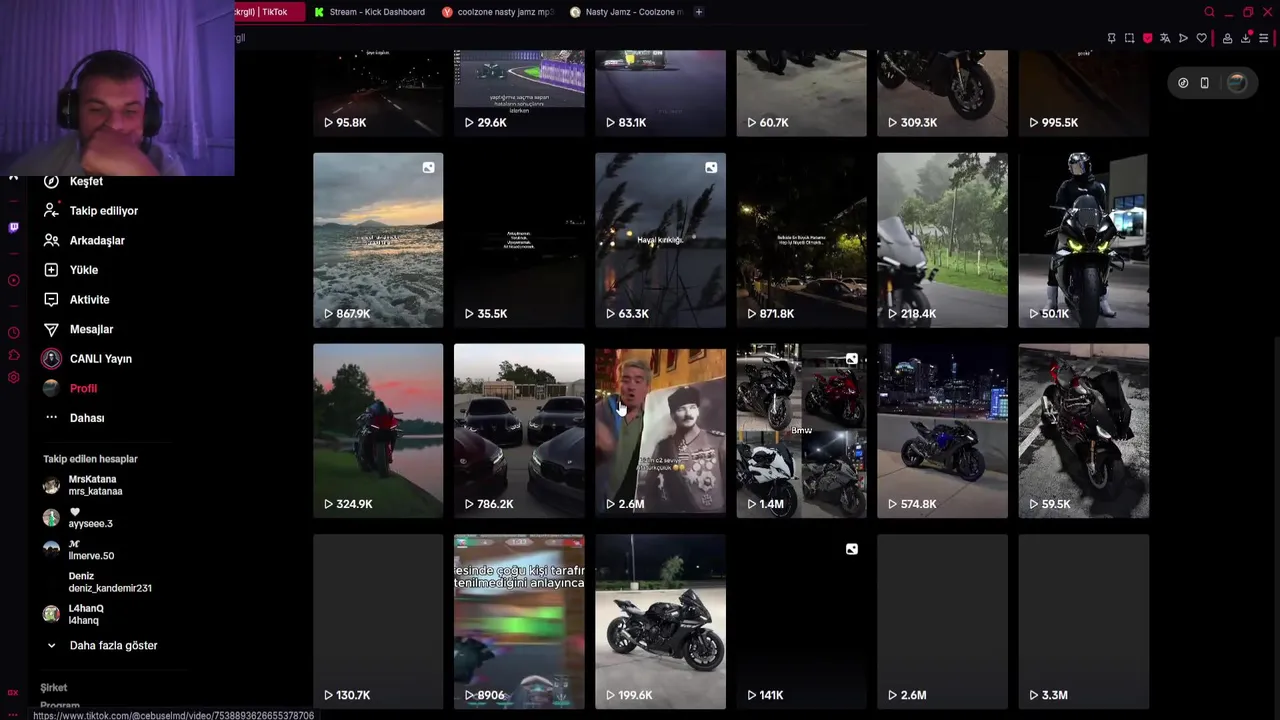
Task: Click the snapshot capture icon in toolbar
Action: coord(1129,38)
